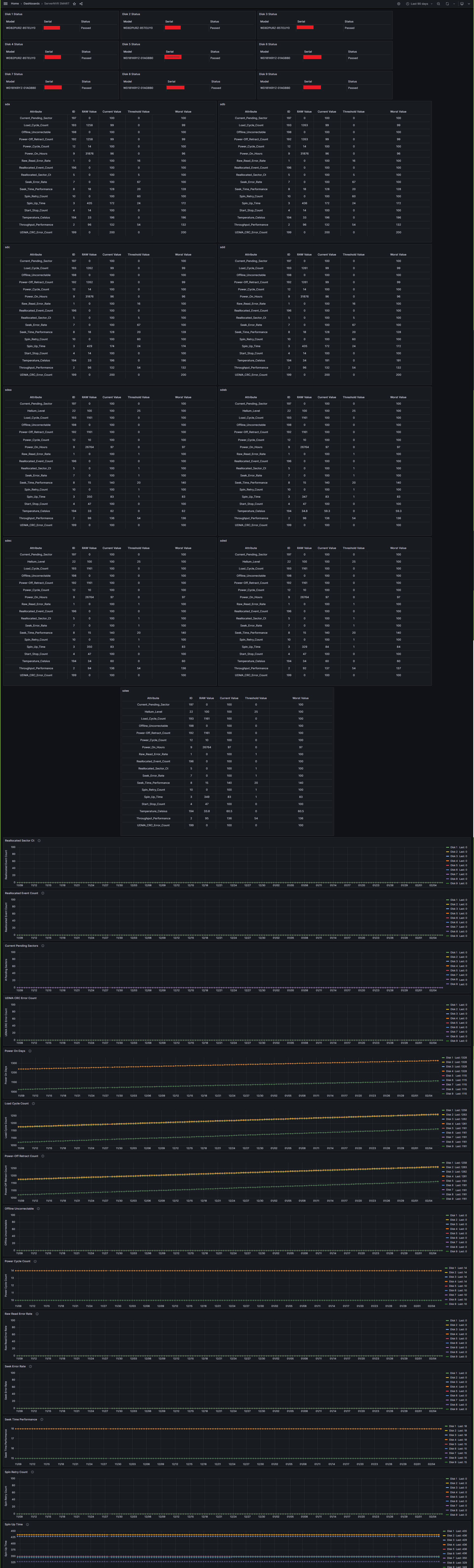Refresh the dashboard

coord(447,4)
